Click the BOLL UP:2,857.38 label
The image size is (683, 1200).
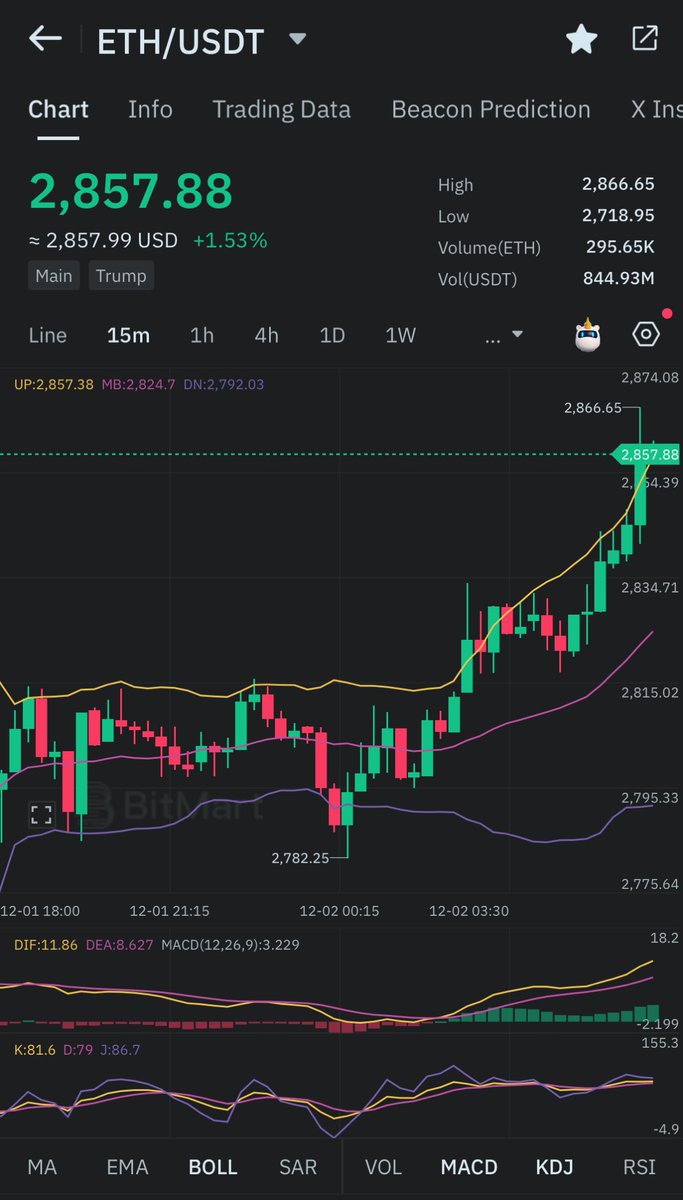pyautogui.click(x=54, y=384)
